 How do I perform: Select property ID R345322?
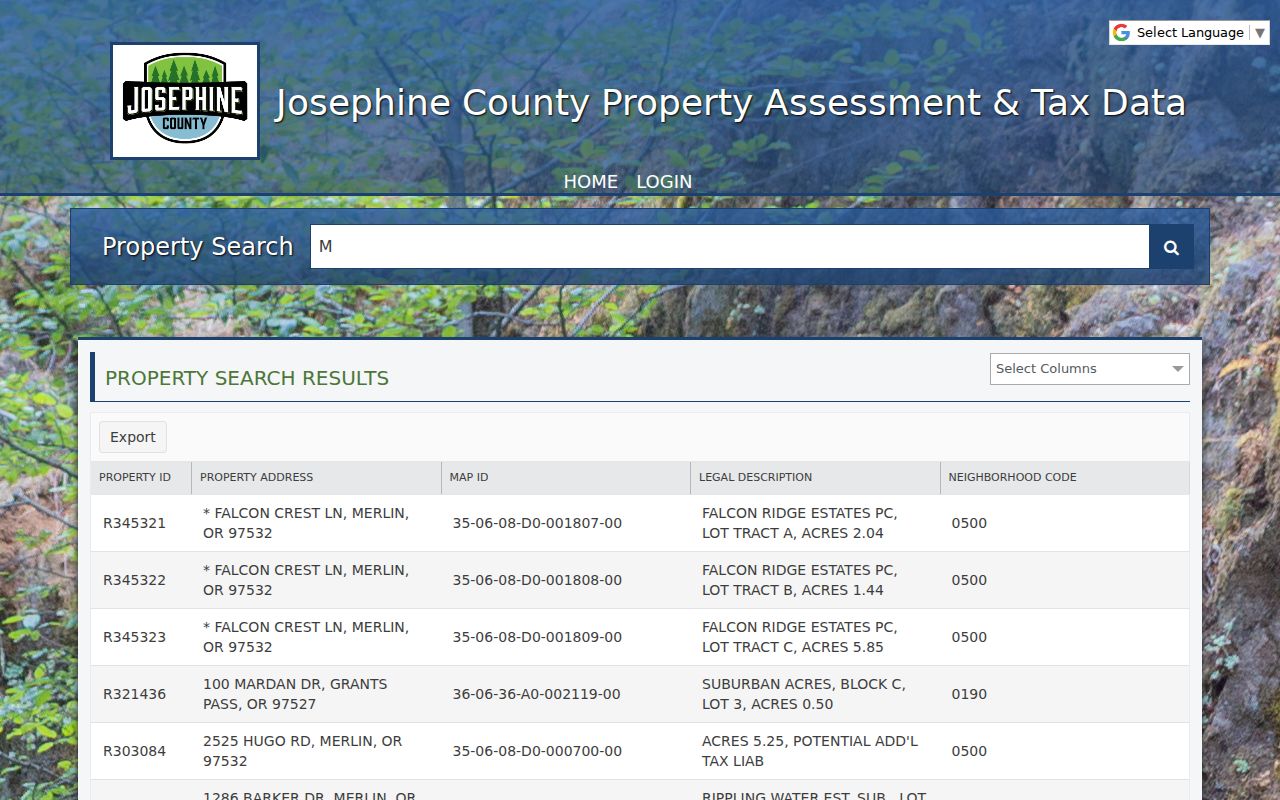click(134, 580)
